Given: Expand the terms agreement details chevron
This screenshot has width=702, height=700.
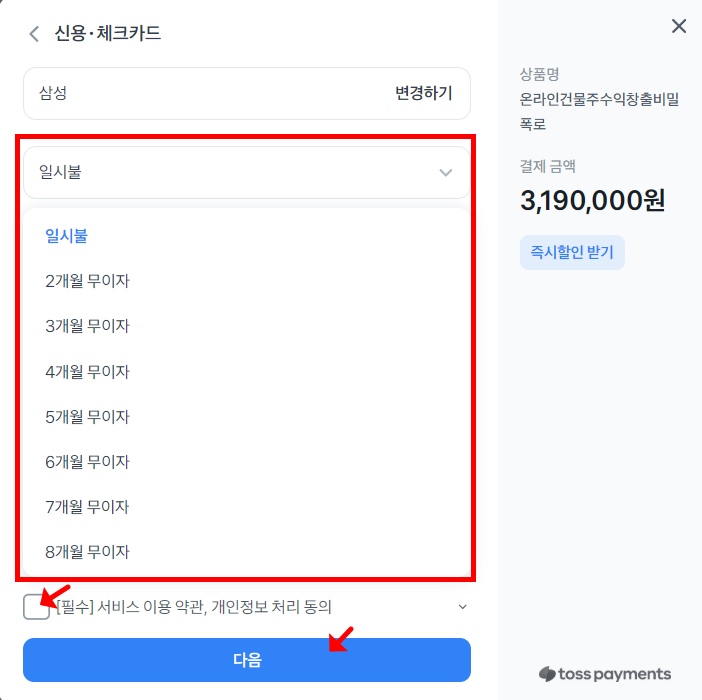Looking at the screenshot, I should coord(462,607).
